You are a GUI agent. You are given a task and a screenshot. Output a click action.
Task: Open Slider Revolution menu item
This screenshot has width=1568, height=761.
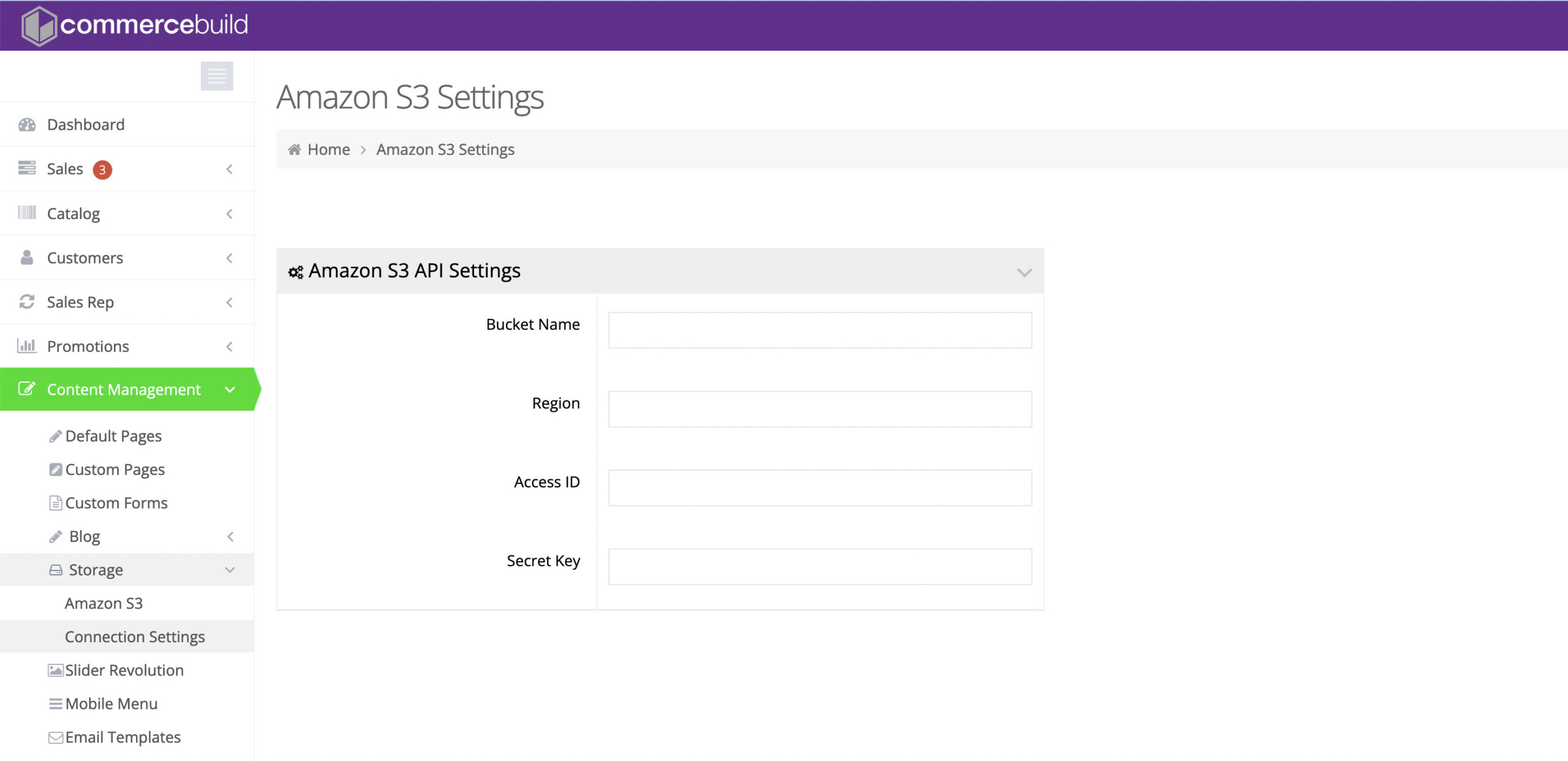coord(124,670)
